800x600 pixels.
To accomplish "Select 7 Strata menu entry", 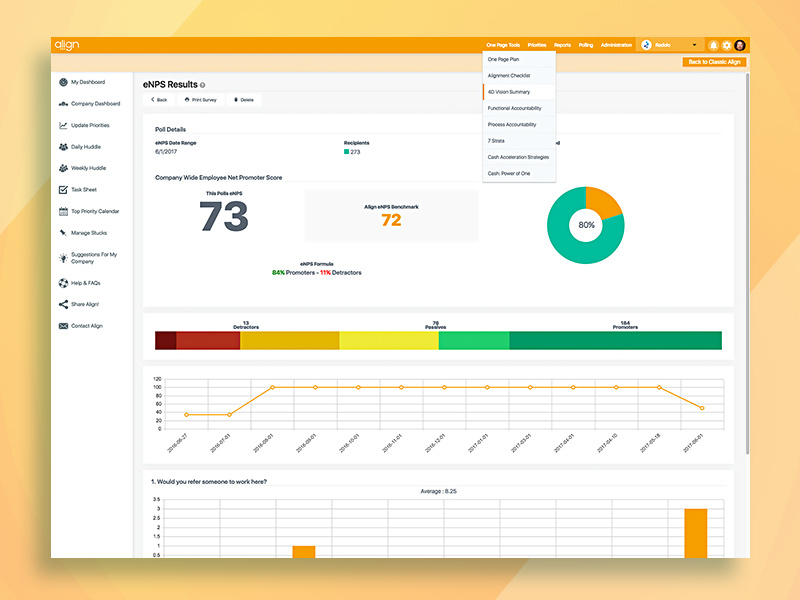I will [x=519, y=141].
